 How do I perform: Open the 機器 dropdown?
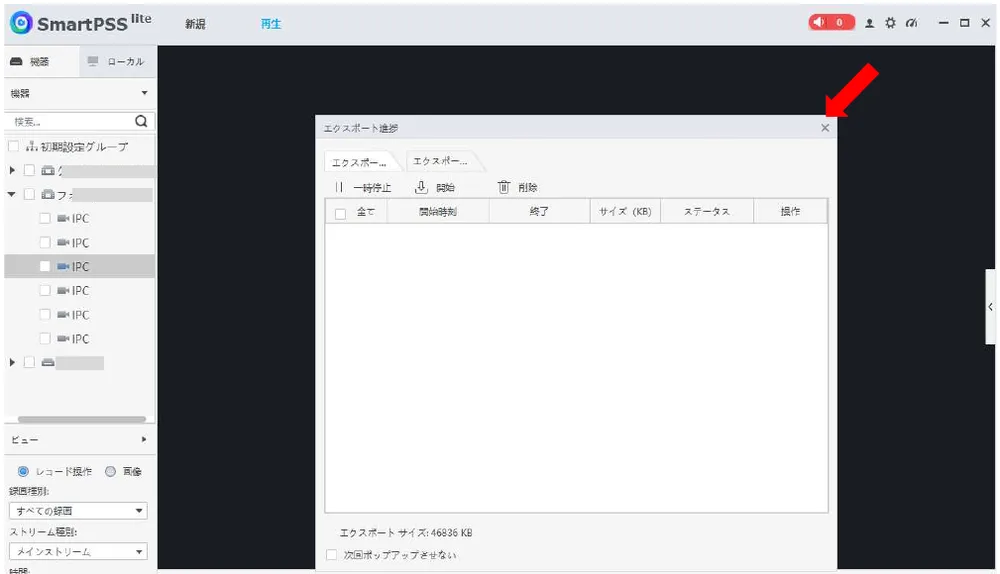(80, 93)
